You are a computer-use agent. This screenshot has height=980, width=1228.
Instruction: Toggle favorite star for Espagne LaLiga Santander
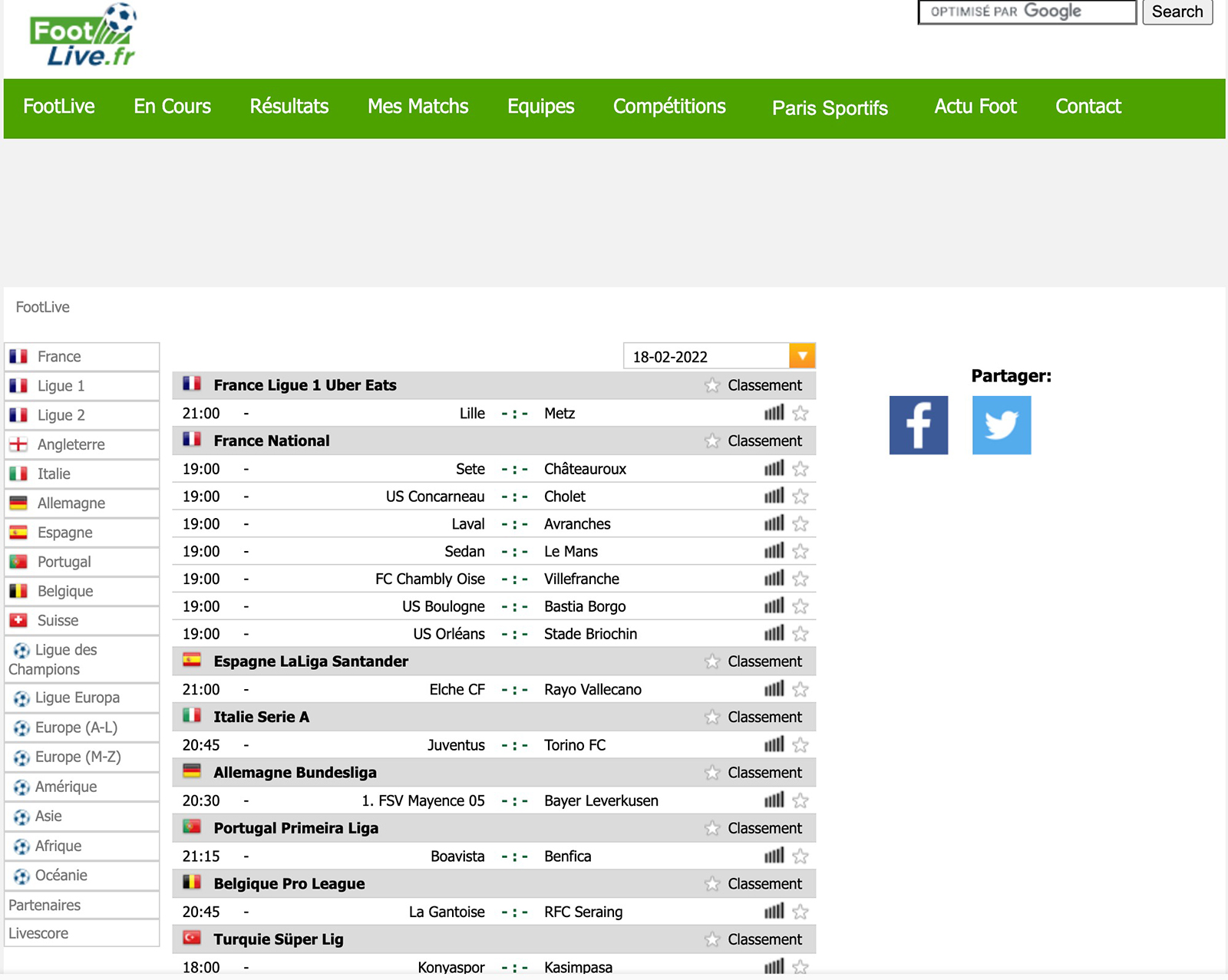(x=712, y=662)
